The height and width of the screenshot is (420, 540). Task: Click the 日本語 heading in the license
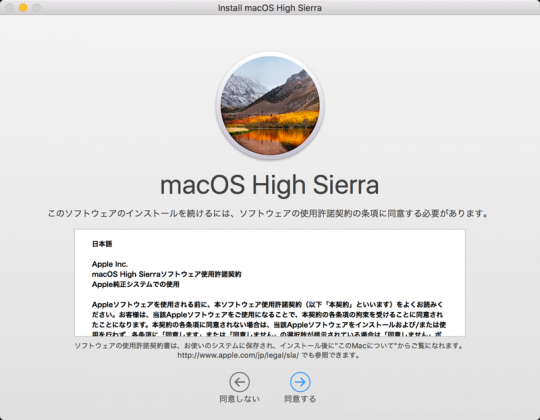pos(102,244)
